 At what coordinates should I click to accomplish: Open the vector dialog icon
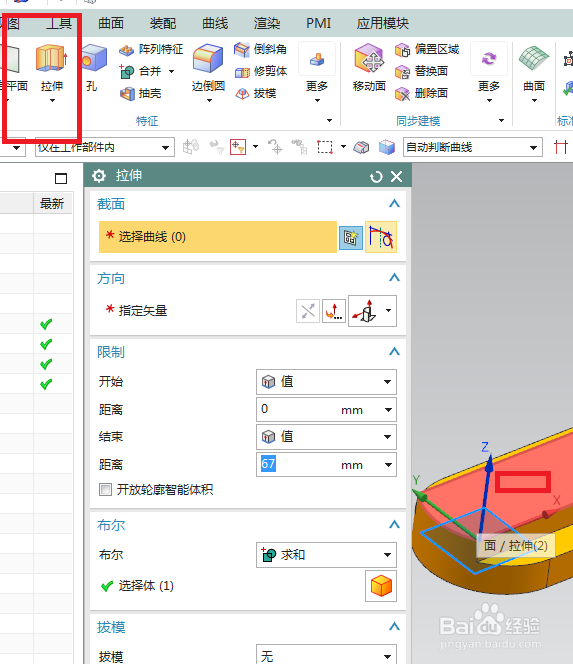tap(334, 311)
